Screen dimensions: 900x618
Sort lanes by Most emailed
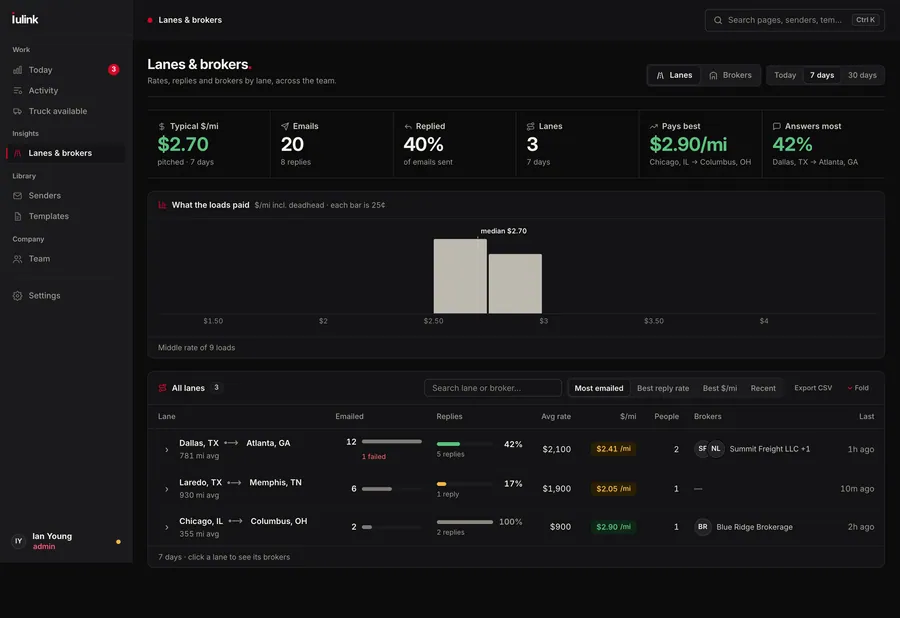tap(599, 388)
